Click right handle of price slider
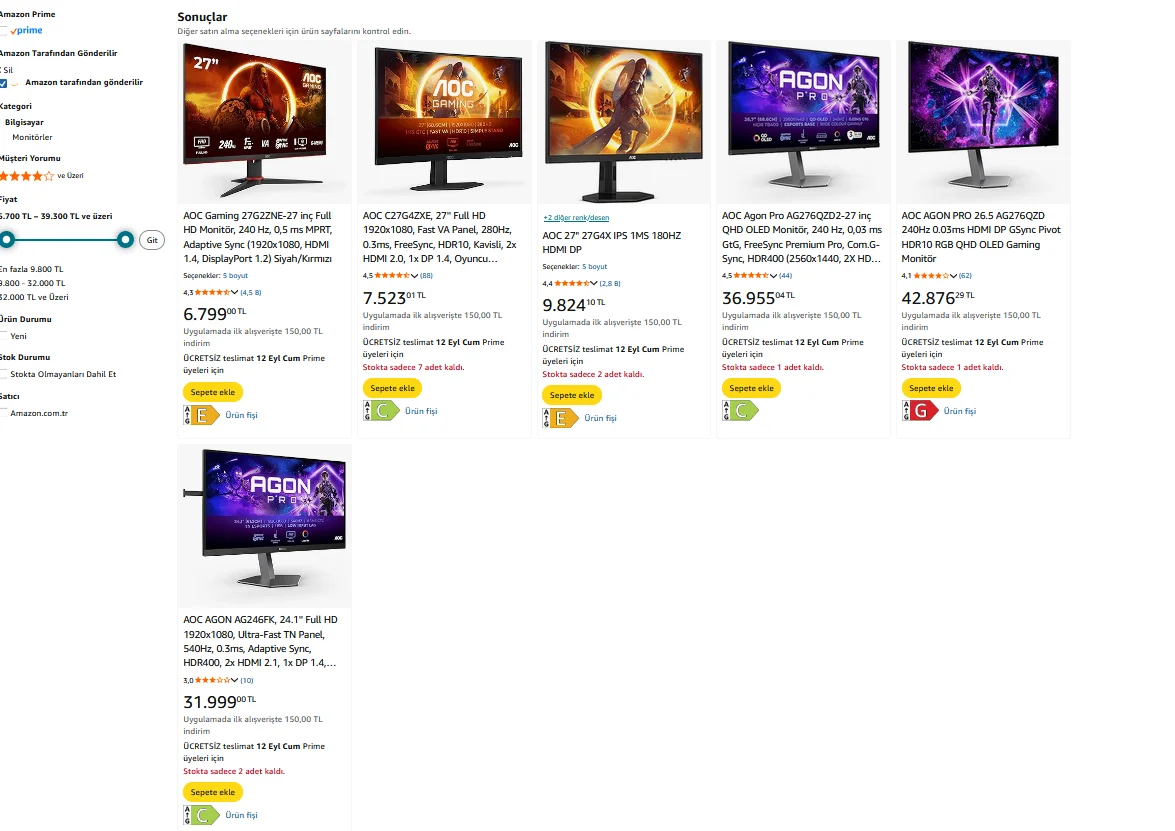Screen dimensions: 1175x831 [x=125, y=240]
